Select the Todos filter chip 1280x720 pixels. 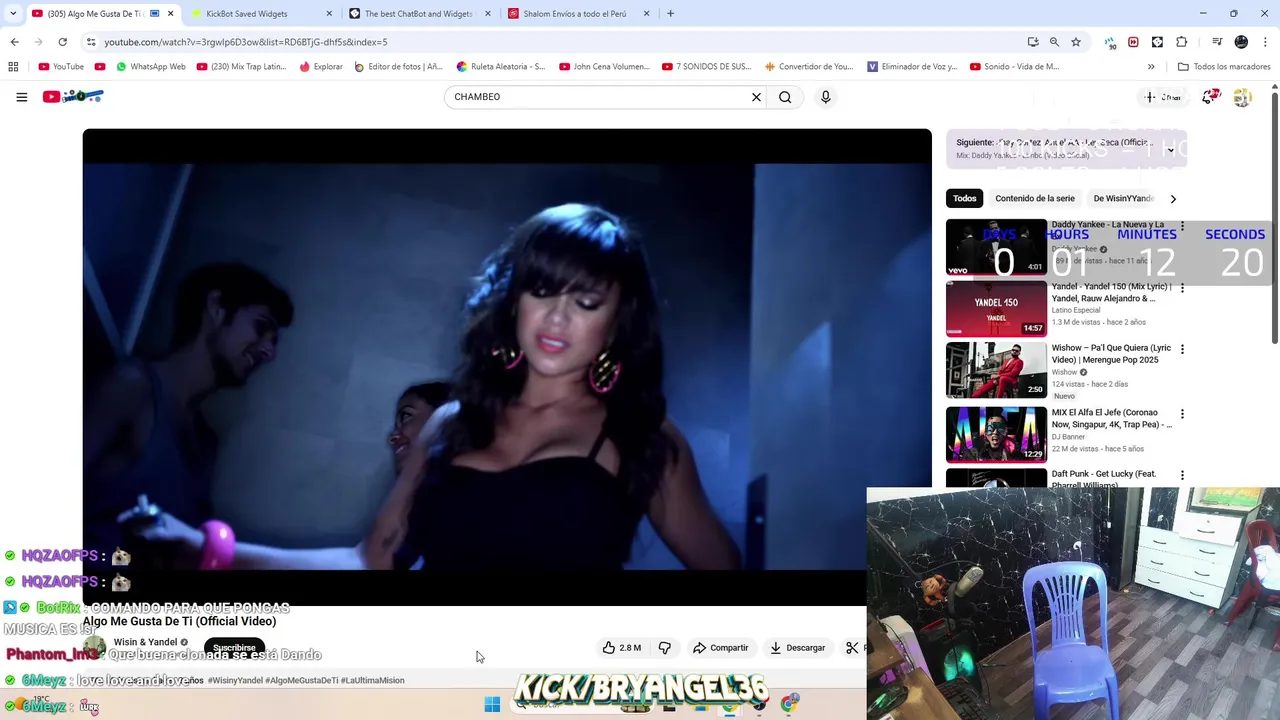point(964,198)
